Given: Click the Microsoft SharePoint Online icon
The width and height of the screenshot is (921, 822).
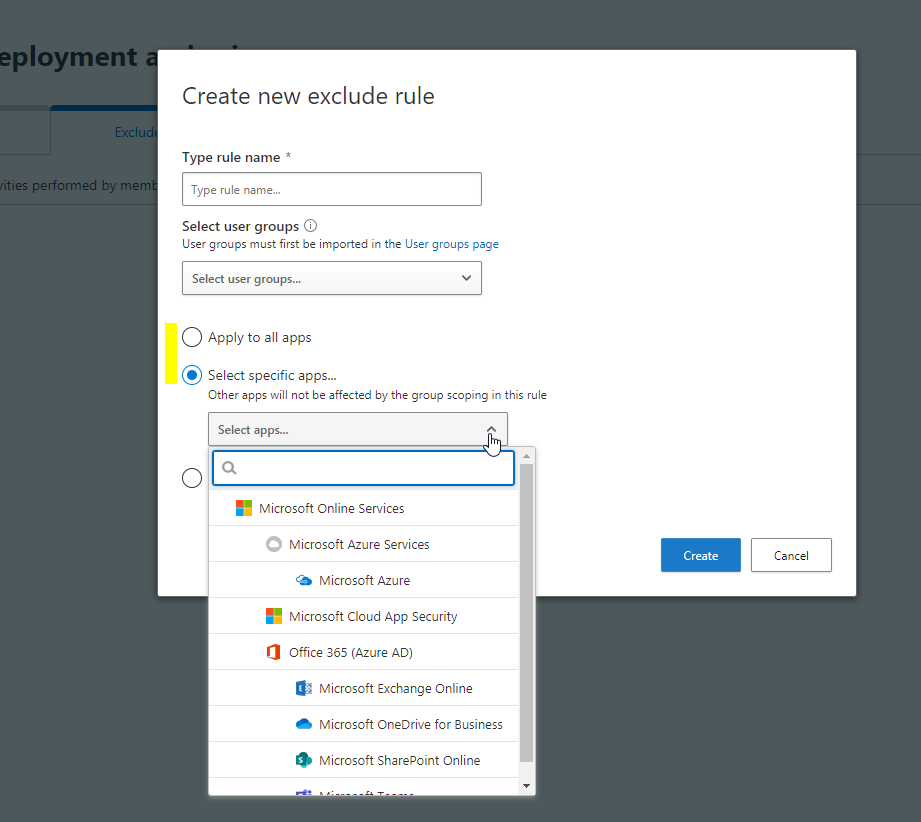Looking at the screenshot, I should pyautogui.click(x=304, y=760).
